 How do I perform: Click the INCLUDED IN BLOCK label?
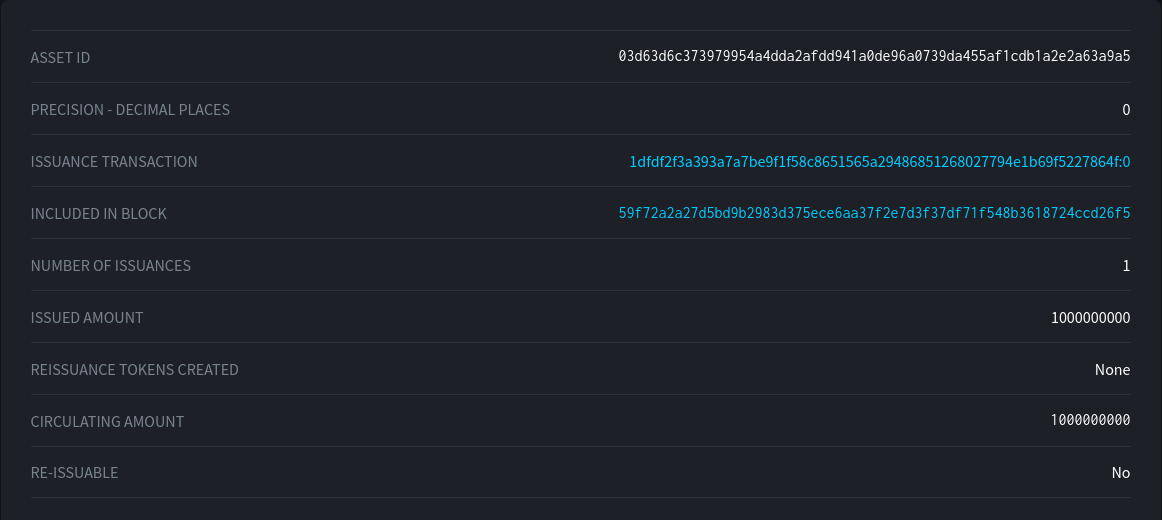tap(99, 214)
